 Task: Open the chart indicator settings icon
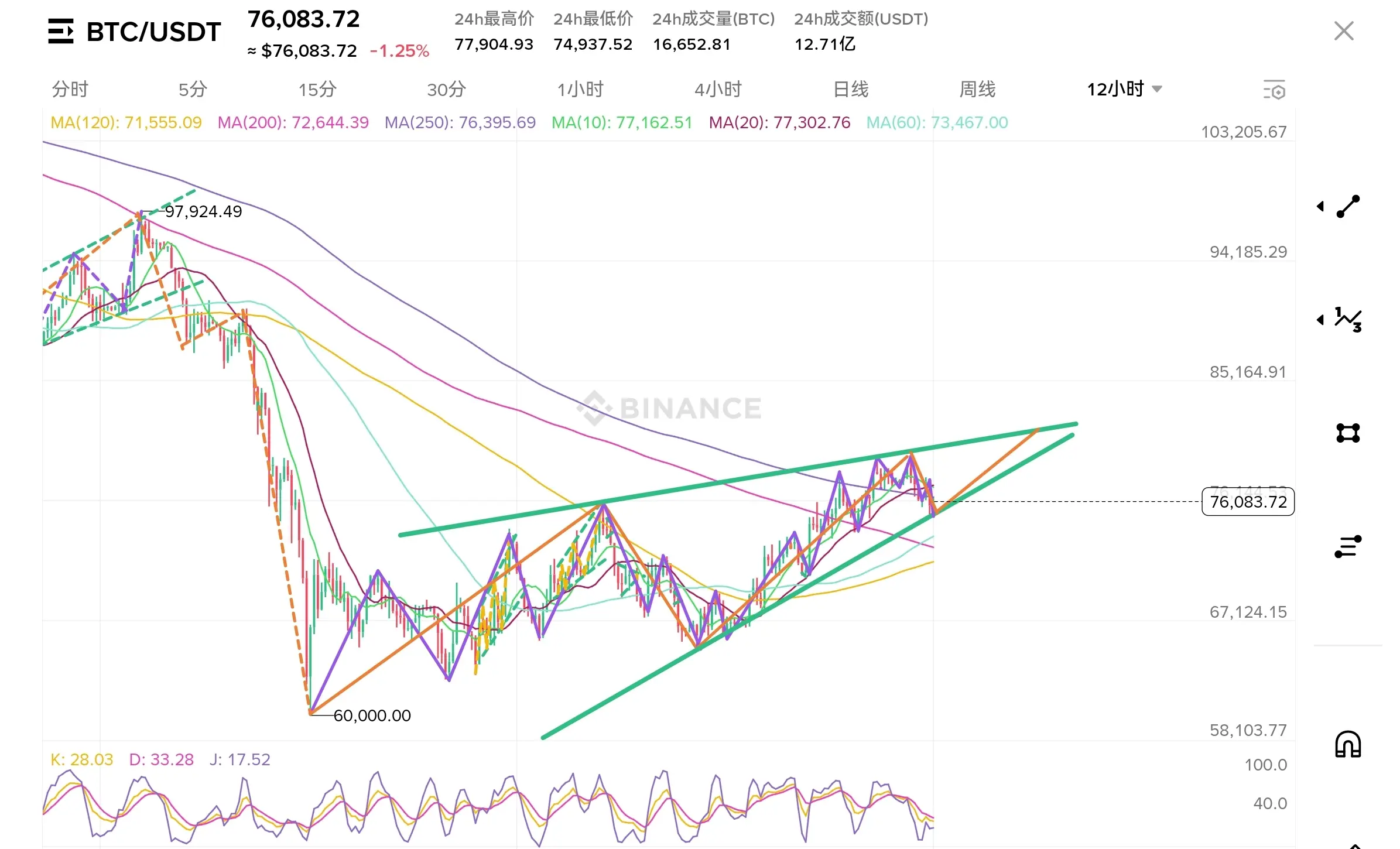[1274, 90]
